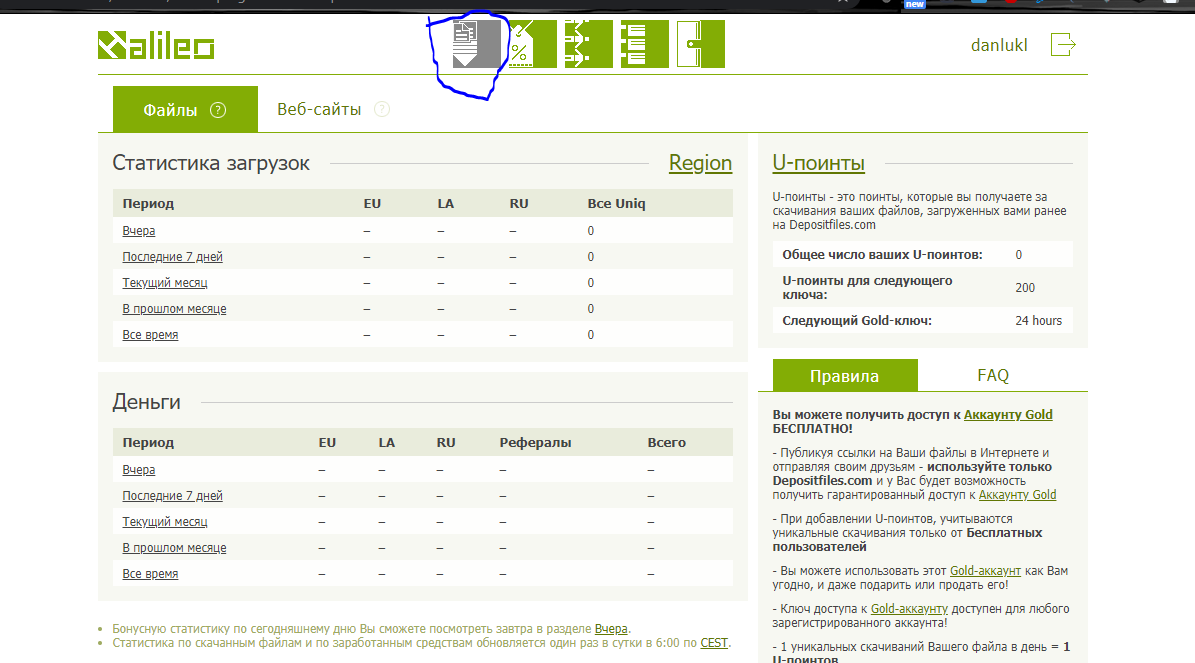1195x663 pixels.
Task: Open Текущий месяц in the Деньги table
Action: [x=165, y=522]
